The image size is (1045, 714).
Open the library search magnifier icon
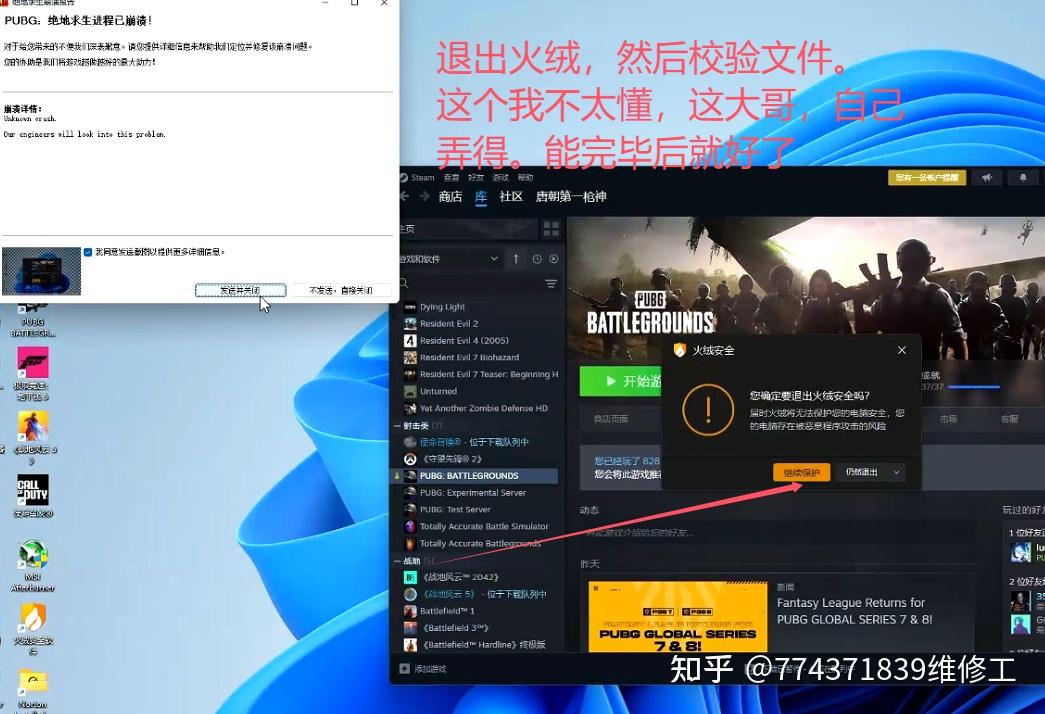(x=403, y=284)
